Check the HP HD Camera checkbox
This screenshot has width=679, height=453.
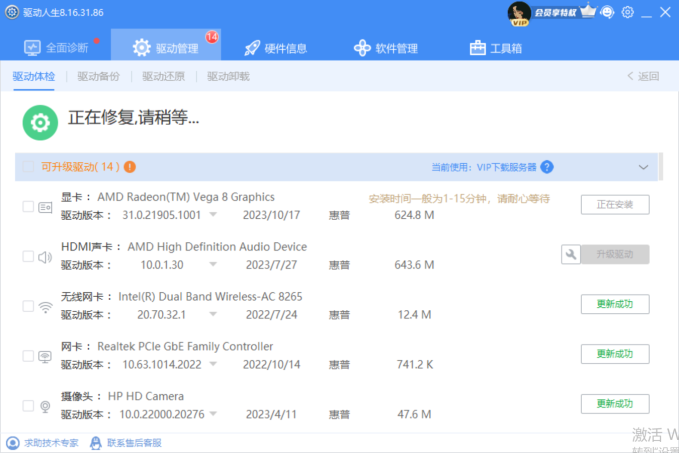[28, 406]
